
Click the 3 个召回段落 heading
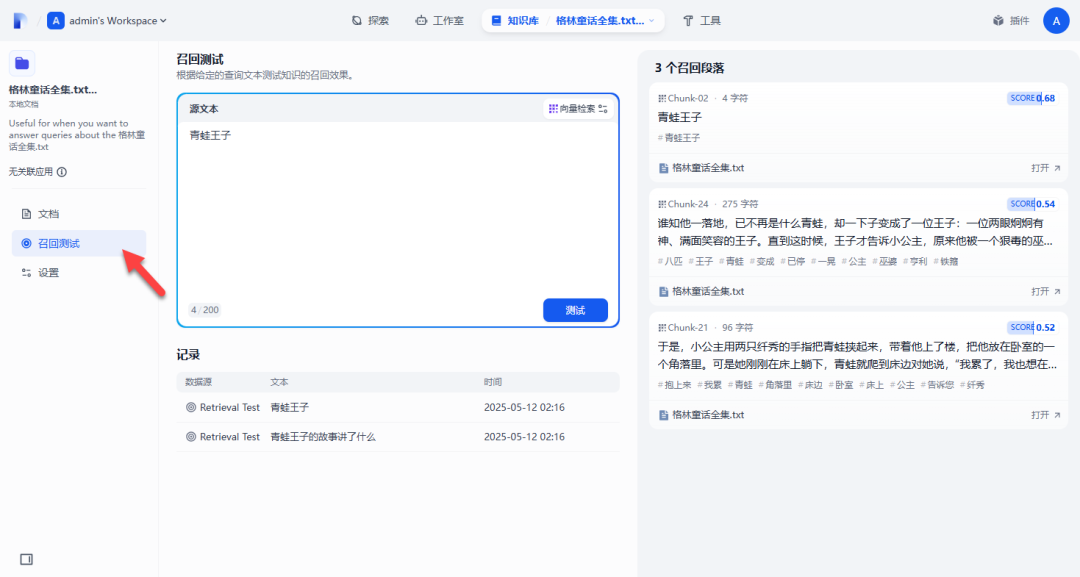(689, 68)
